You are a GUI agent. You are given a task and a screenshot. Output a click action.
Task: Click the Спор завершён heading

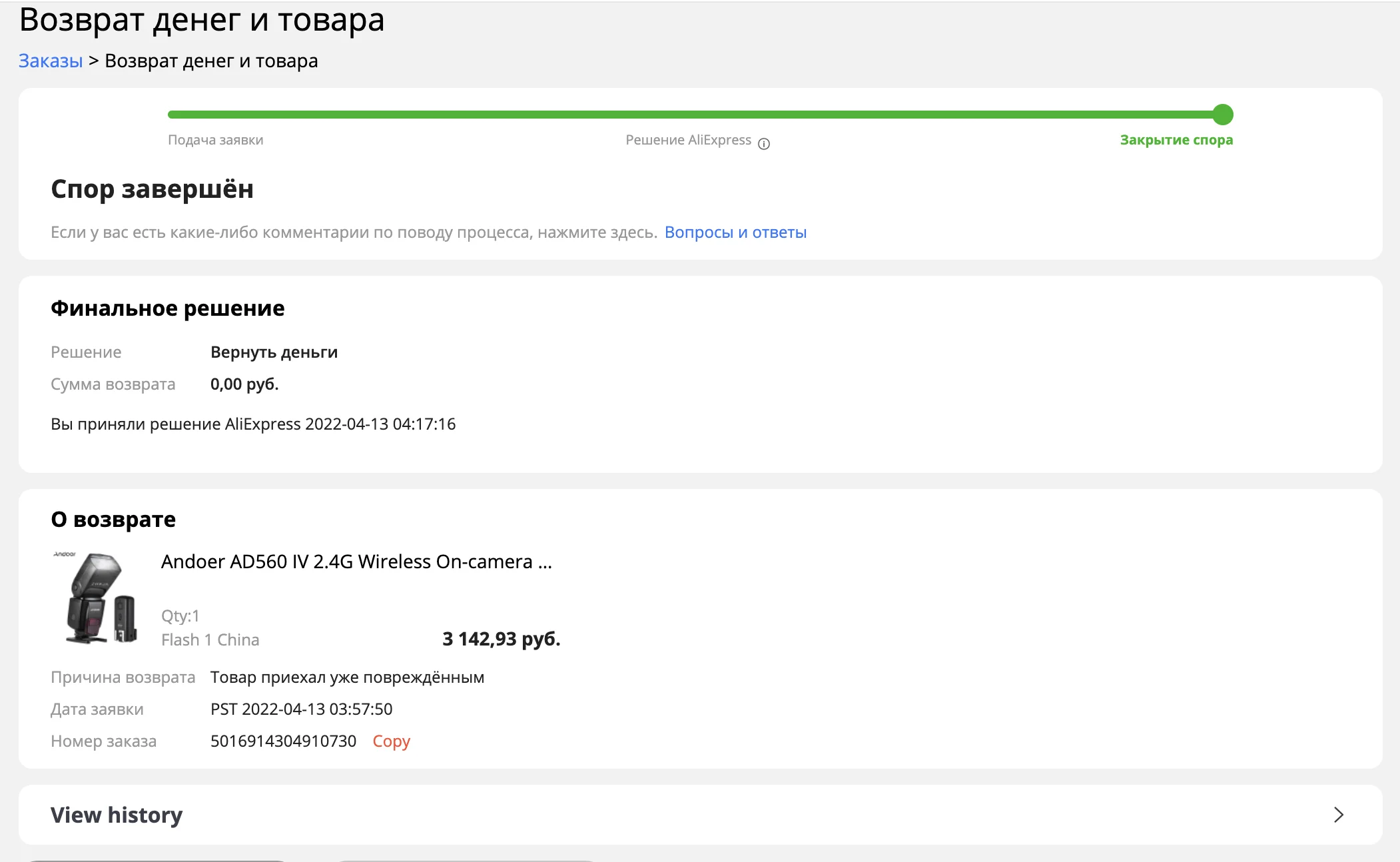coord(152,189)
